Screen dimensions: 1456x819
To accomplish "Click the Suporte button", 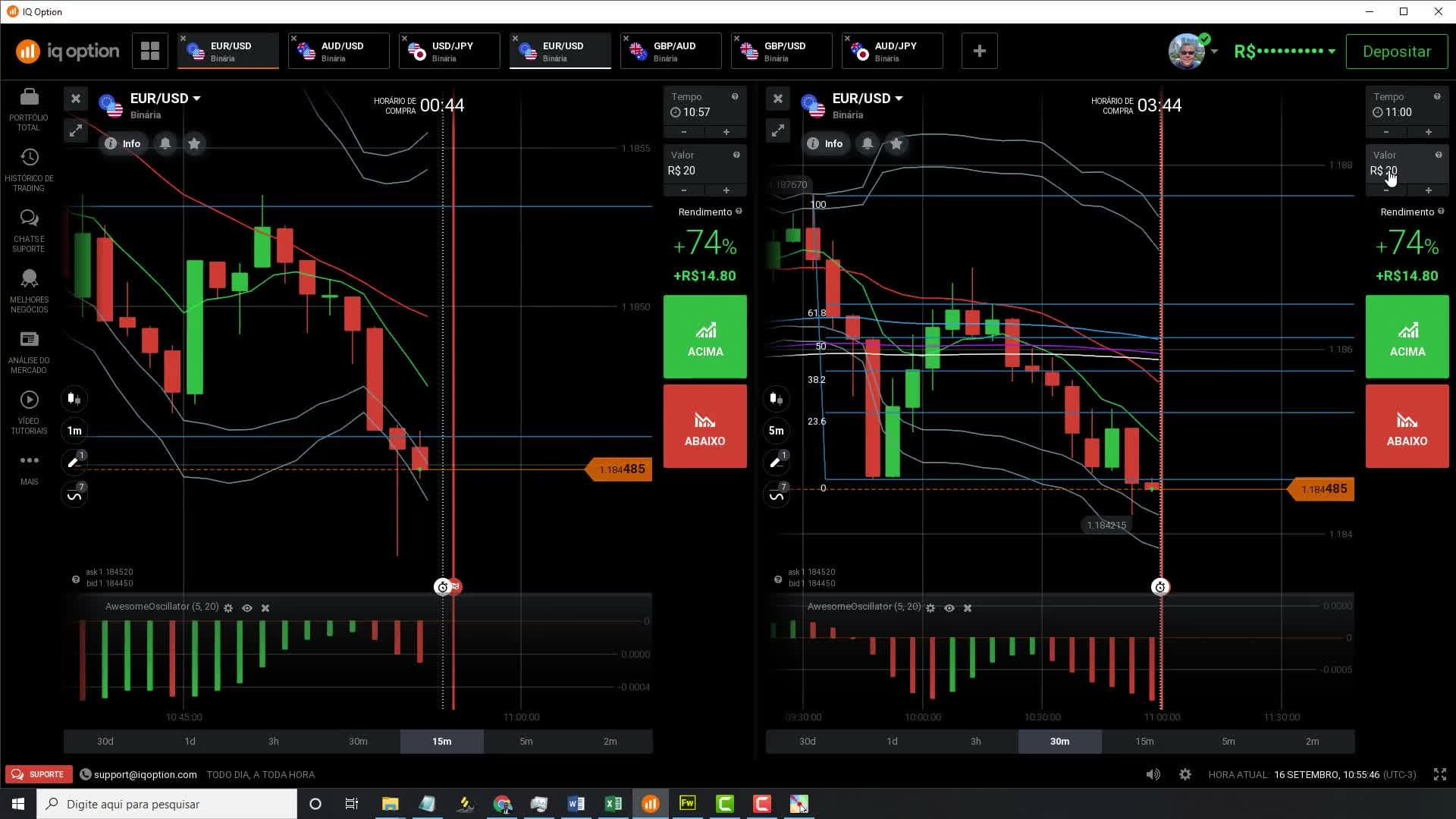I will tap(39, 774).
